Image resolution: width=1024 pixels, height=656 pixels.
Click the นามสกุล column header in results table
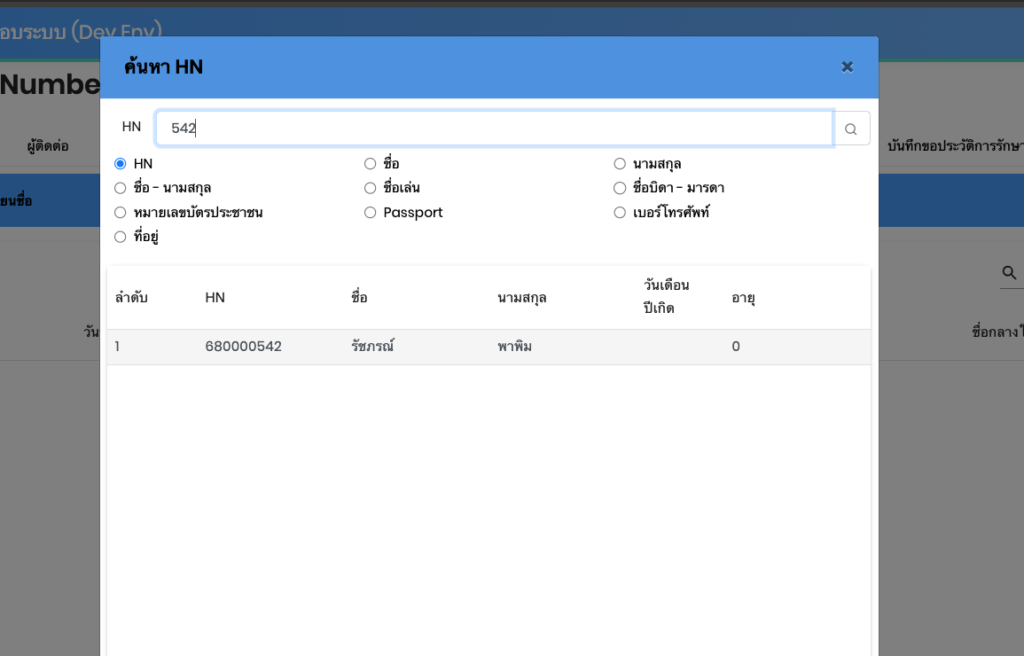coord(522,297)
